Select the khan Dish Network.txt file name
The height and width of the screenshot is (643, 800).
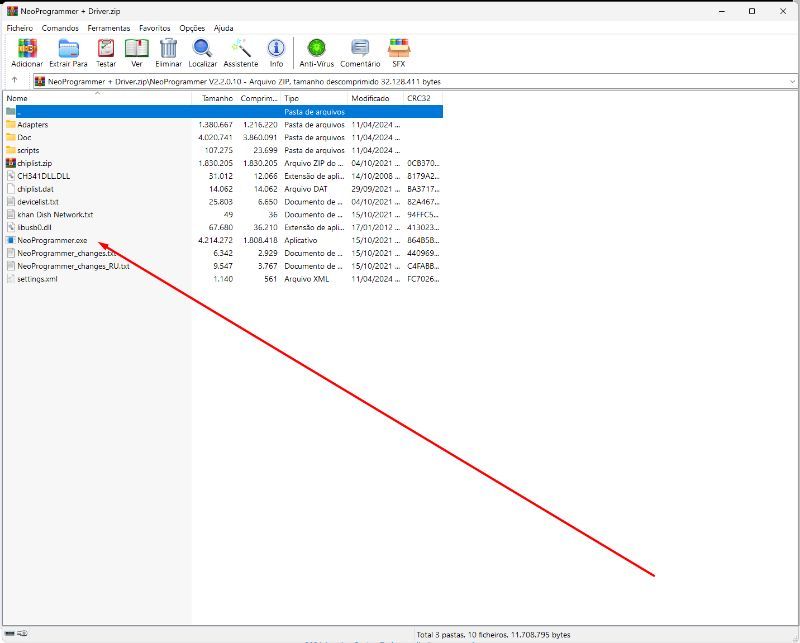55,214
